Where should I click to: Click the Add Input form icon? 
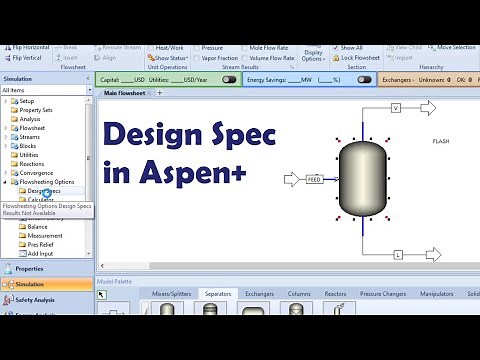tap(22, 254)
